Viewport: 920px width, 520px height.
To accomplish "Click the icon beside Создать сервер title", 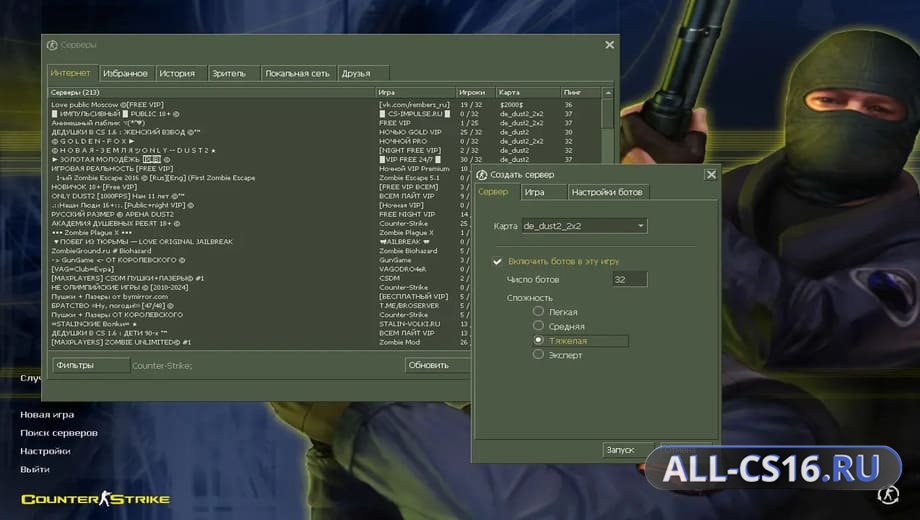I will [x=482, y=175].
